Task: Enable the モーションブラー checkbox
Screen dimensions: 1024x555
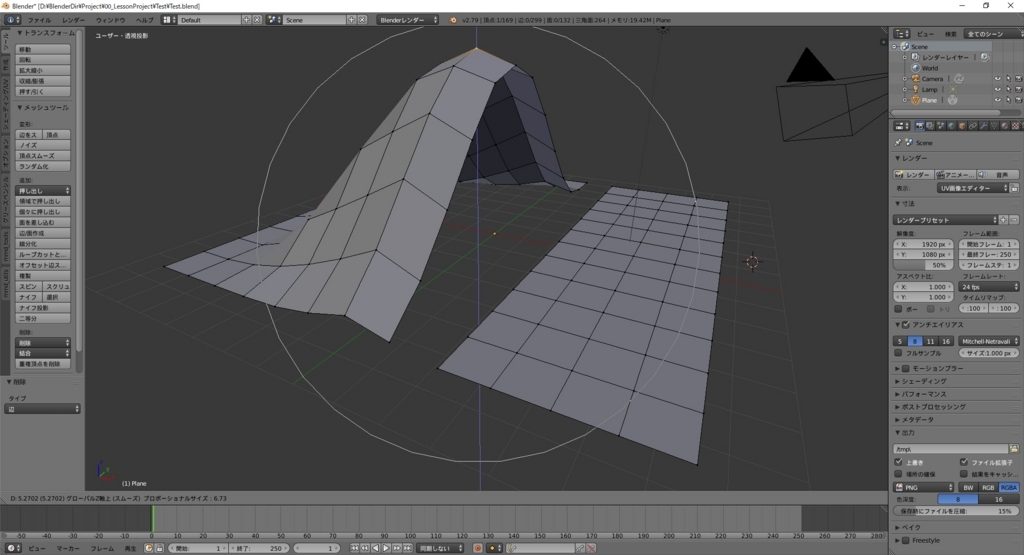Action: pos(906,368)
